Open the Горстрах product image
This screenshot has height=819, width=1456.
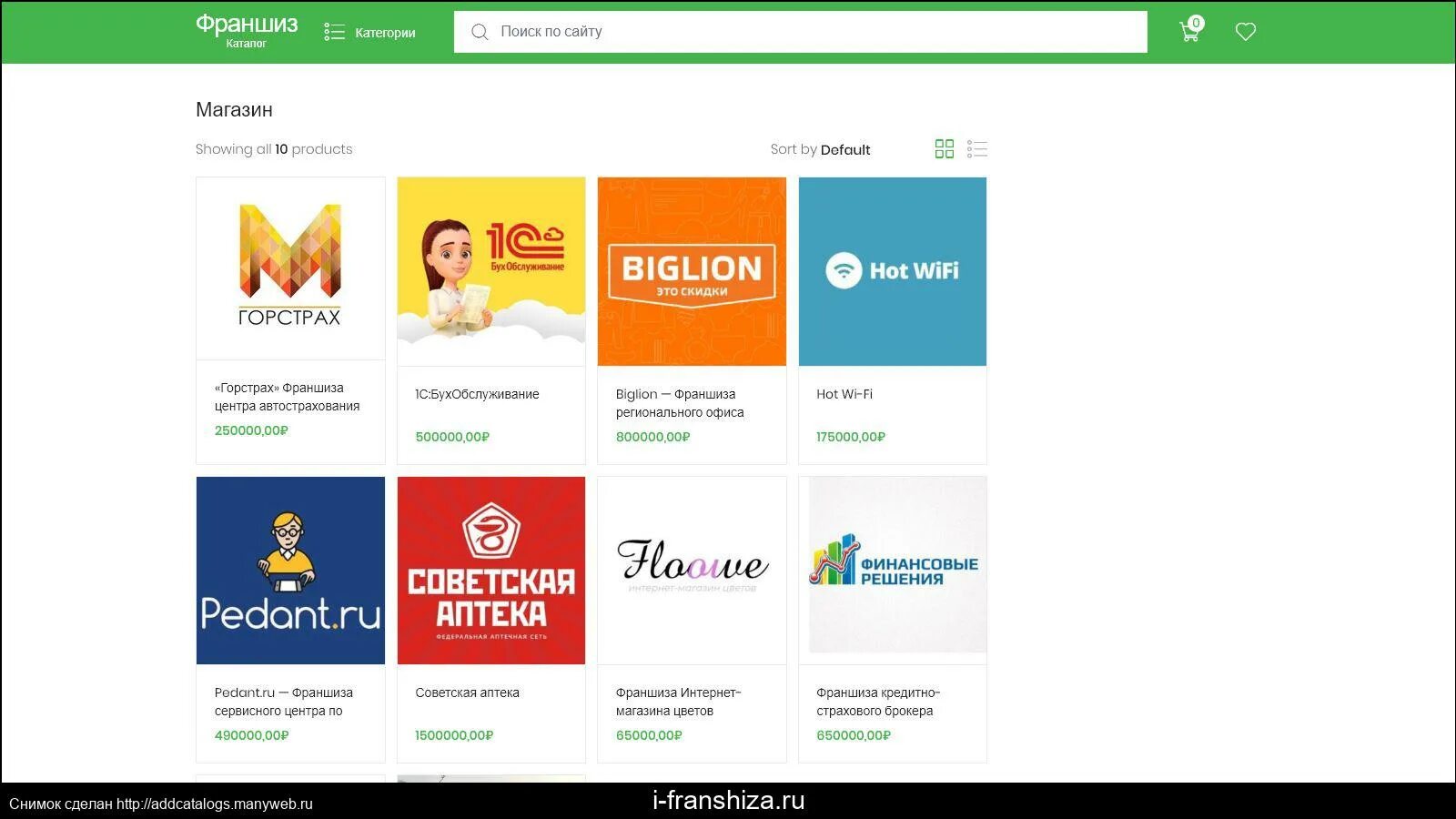click(290, 268)
